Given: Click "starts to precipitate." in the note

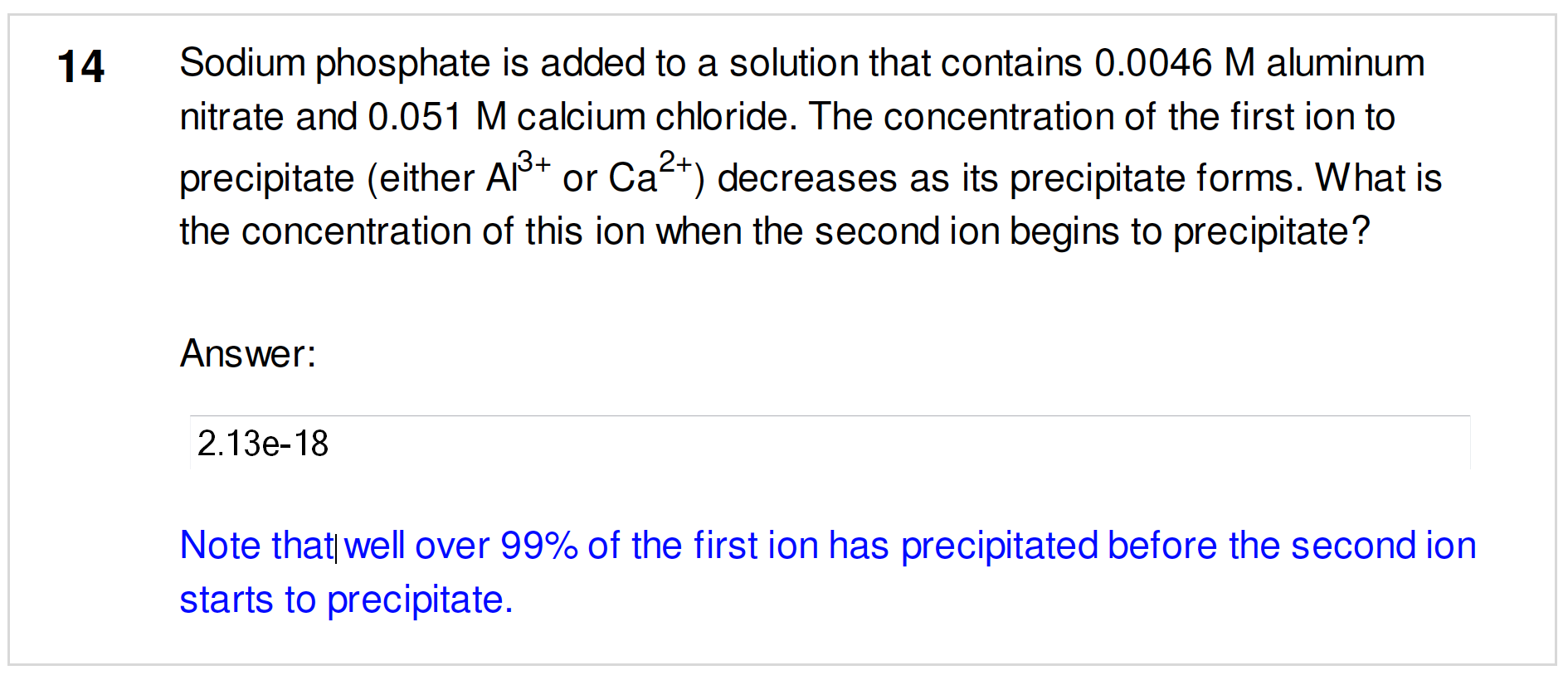Looking at the screenshot, I should (x=346, y=600).
